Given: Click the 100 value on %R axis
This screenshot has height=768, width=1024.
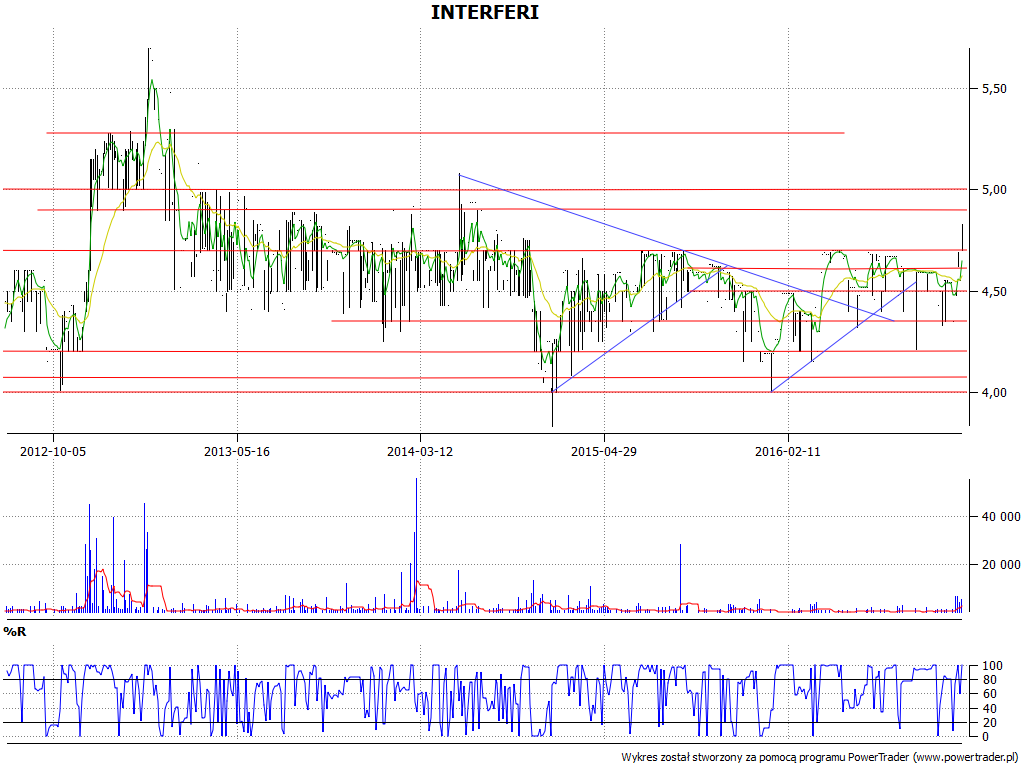Looking at the screenshot, I should tap(991, 666).
